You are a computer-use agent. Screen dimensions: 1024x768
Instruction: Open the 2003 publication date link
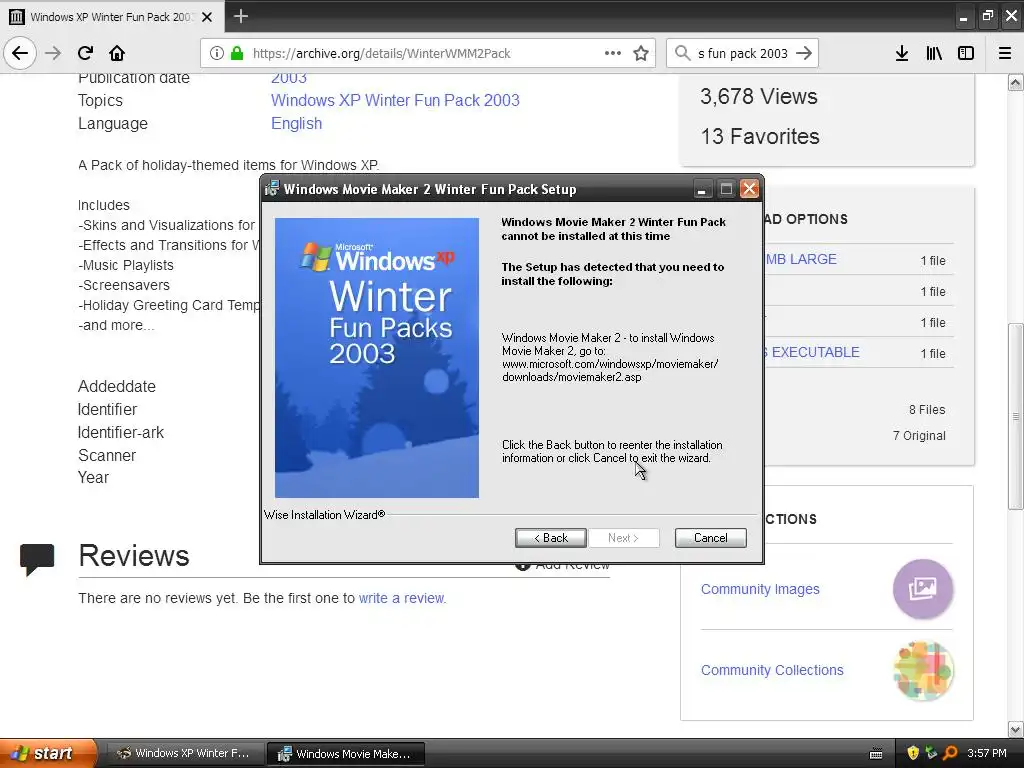(289, 77)
